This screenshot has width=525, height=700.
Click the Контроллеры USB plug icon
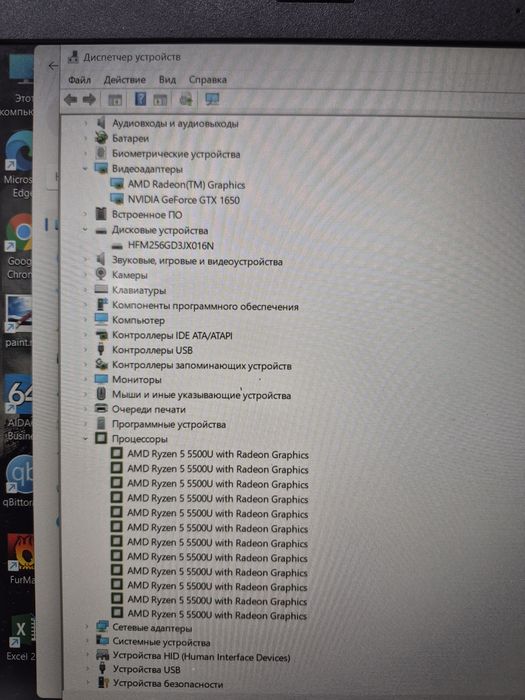point(101,350)
